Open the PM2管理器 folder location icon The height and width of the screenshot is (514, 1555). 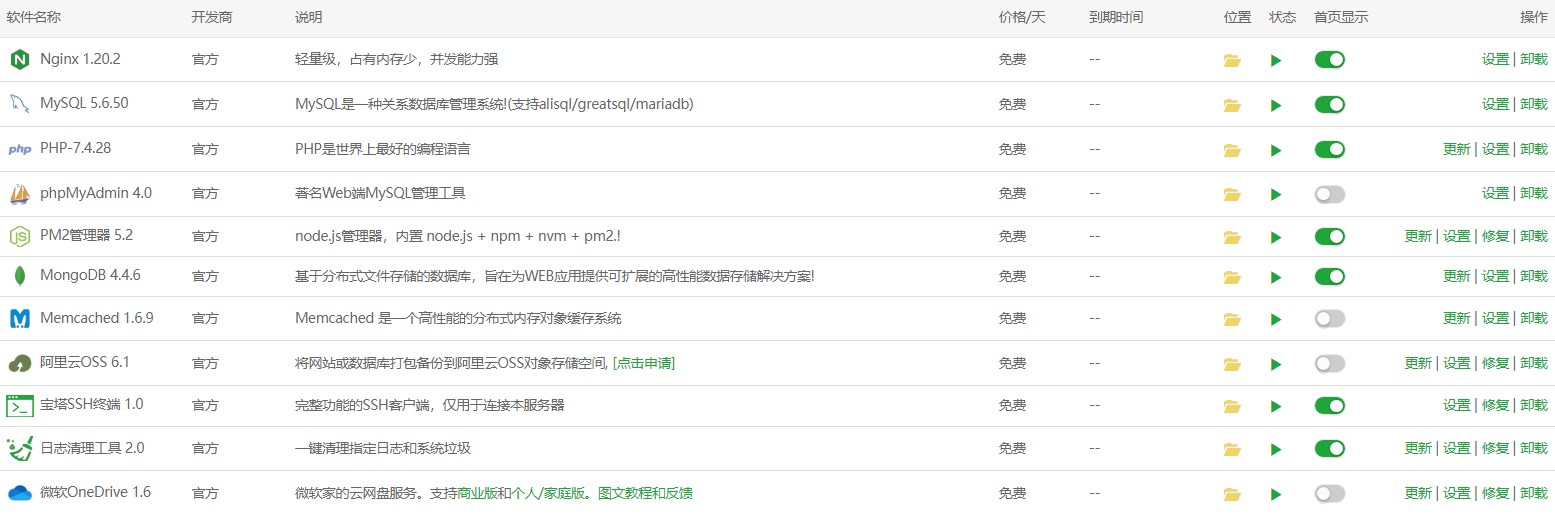click(1231, 237)
